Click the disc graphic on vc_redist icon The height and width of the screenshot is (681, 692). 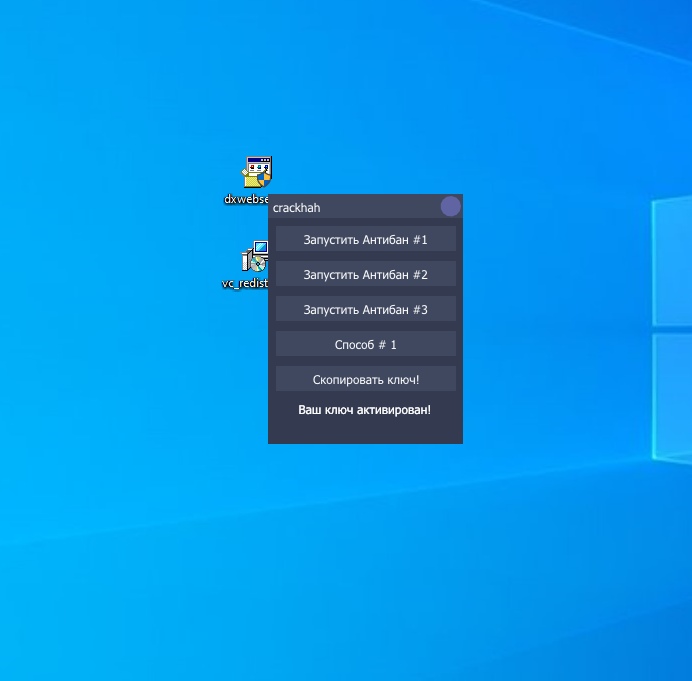(257, 264)
